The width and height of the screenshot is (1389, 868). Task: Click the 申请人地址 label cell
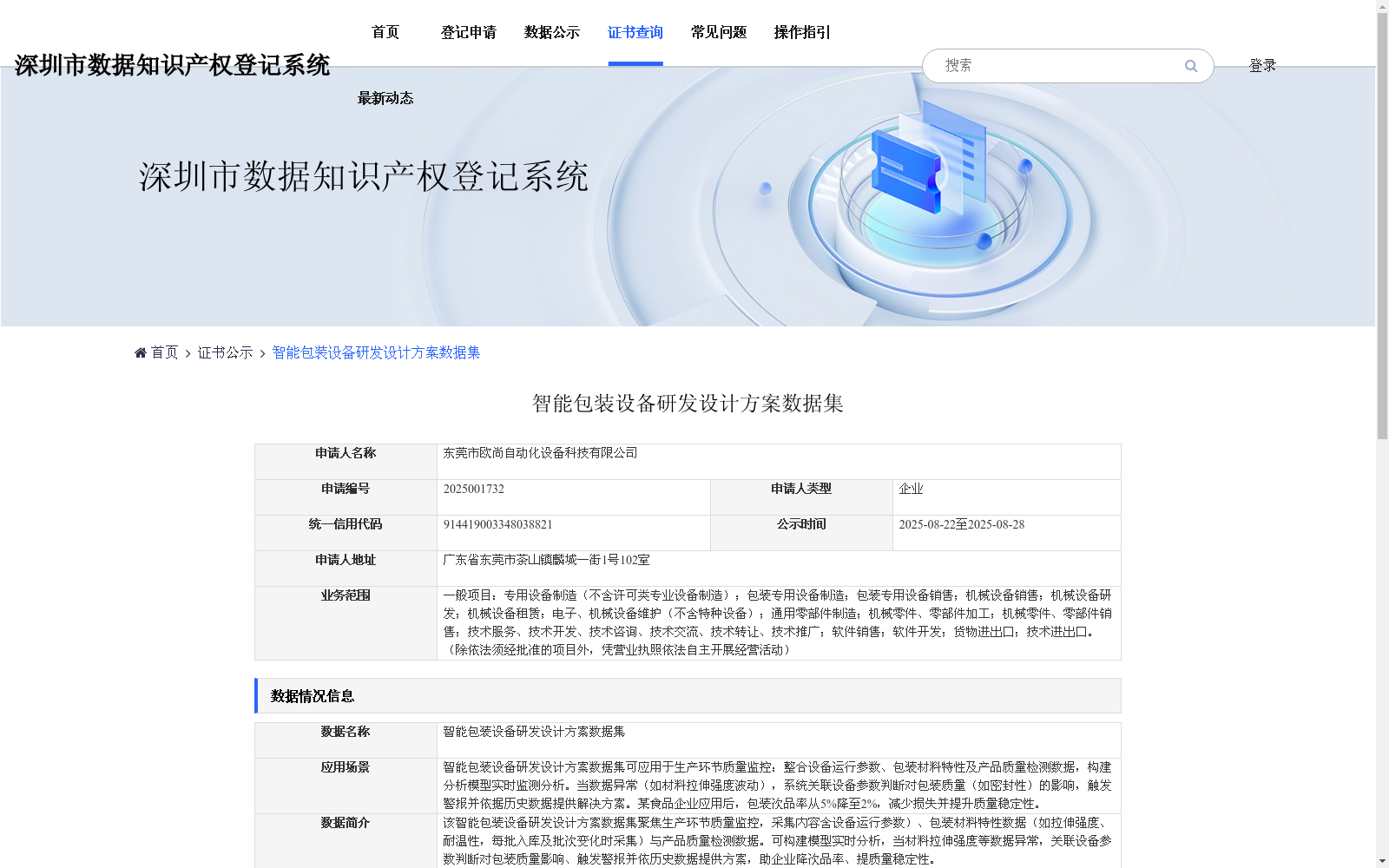(x=346, y=569)
